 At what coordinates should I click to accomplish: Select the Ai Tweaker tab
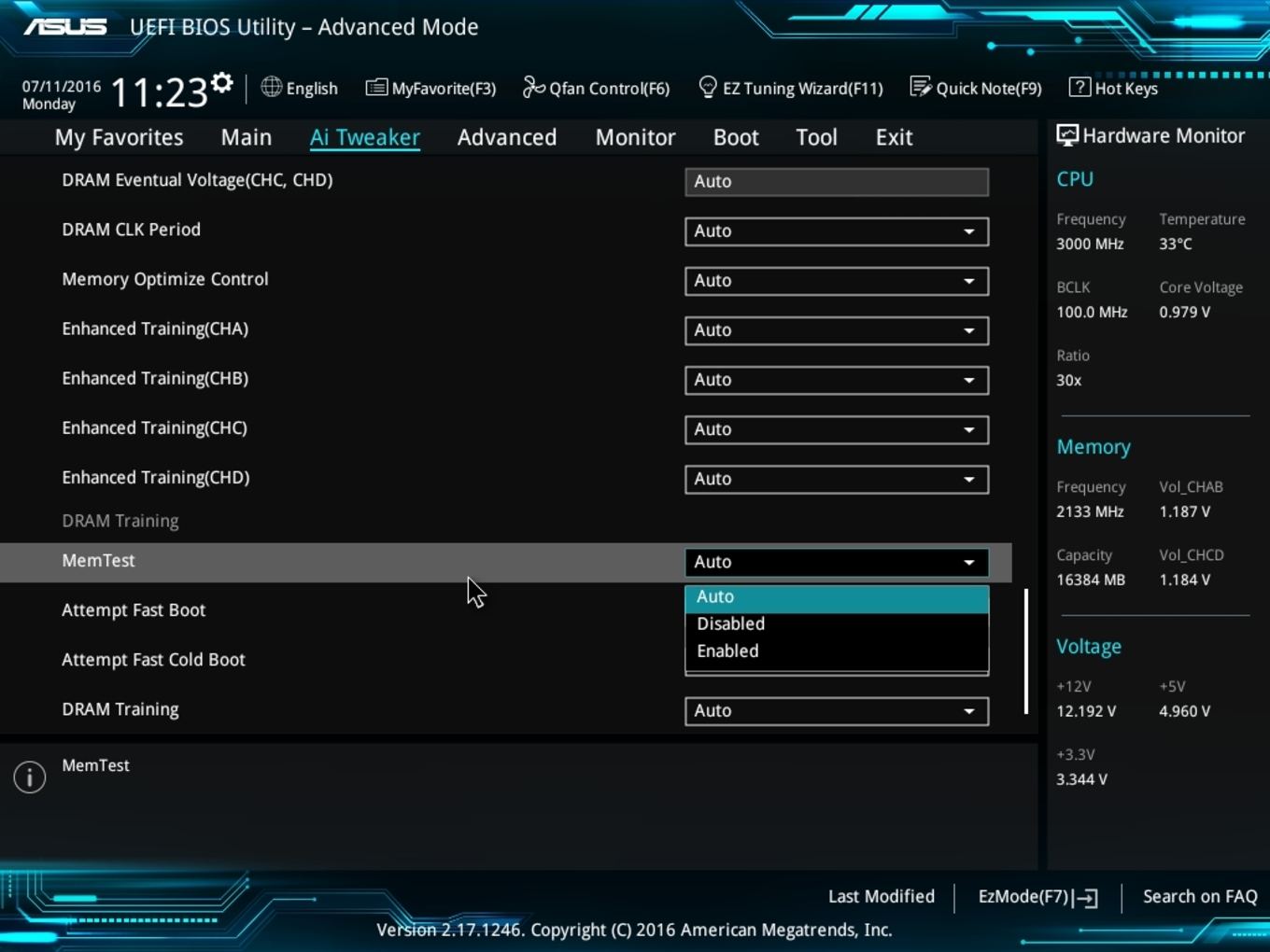(x=365, y=137)
